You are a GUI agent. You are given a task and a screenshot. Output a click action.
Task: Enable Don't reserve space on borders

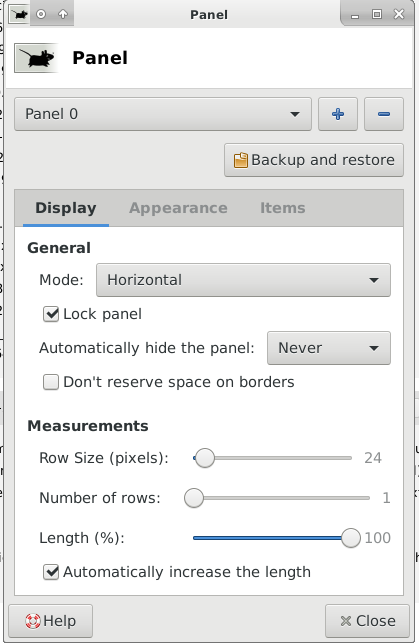51,382
